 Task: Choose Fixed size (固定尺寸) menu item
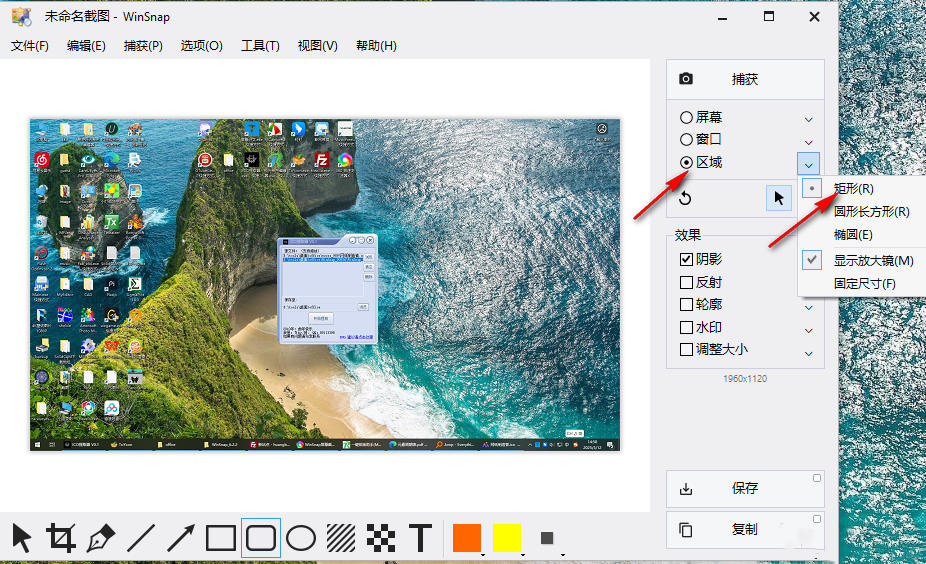863,283
